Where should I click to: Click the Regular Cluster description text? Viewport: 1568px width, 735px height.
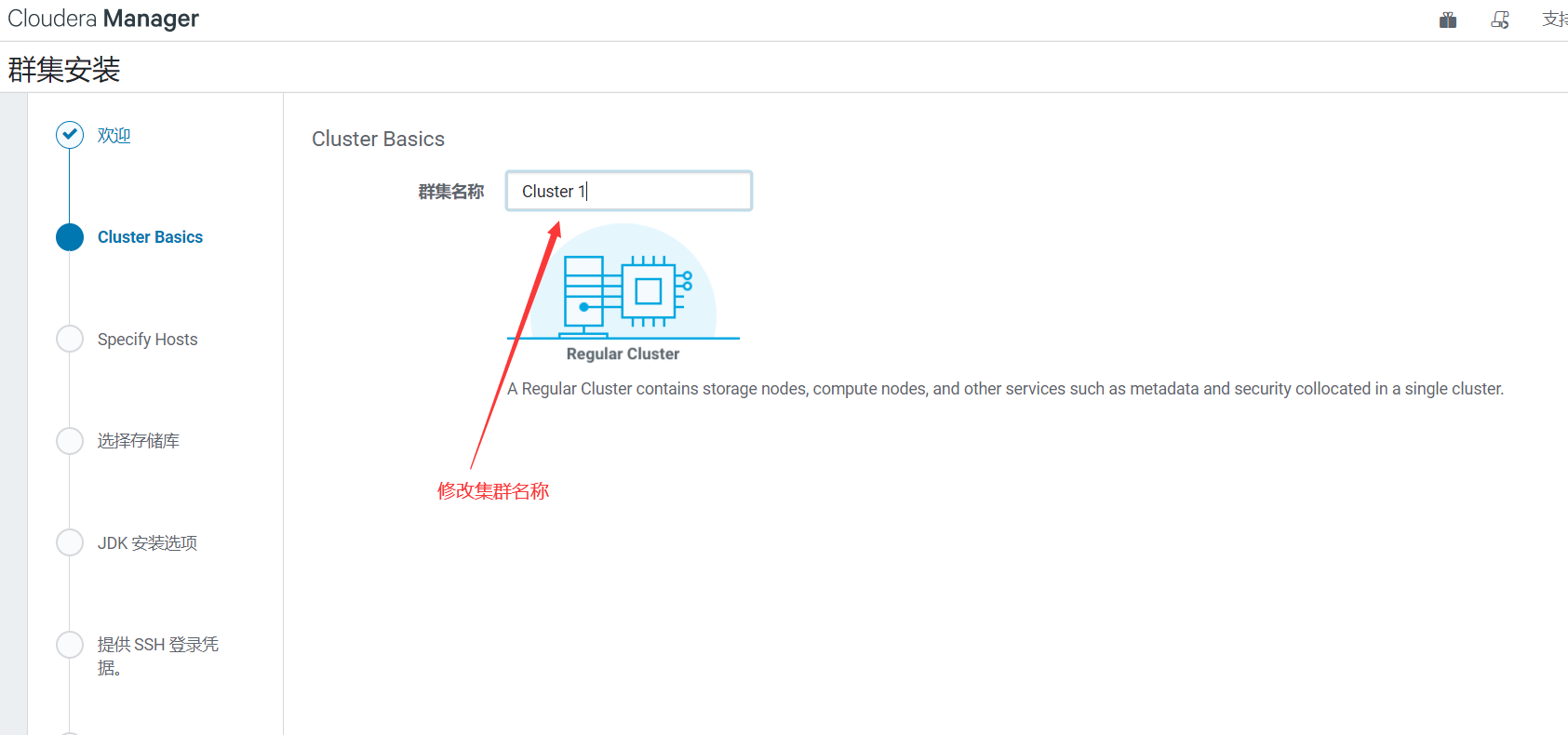1005,389
